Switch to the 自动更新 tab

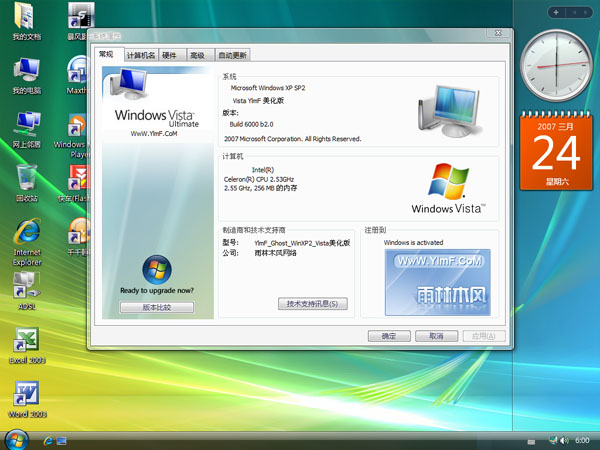232,55
